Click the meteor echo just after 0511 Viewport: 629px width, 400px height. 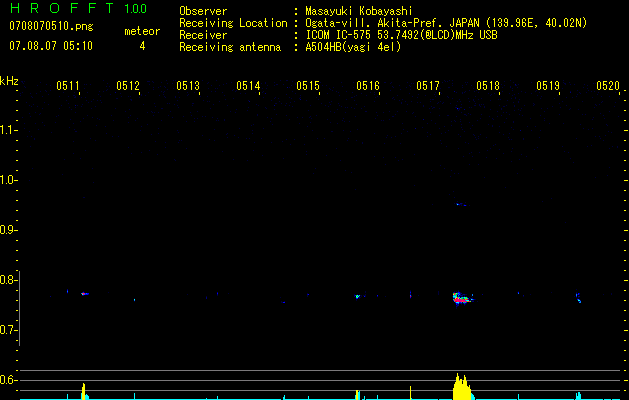pyautogui.click(x=85, y=294)
